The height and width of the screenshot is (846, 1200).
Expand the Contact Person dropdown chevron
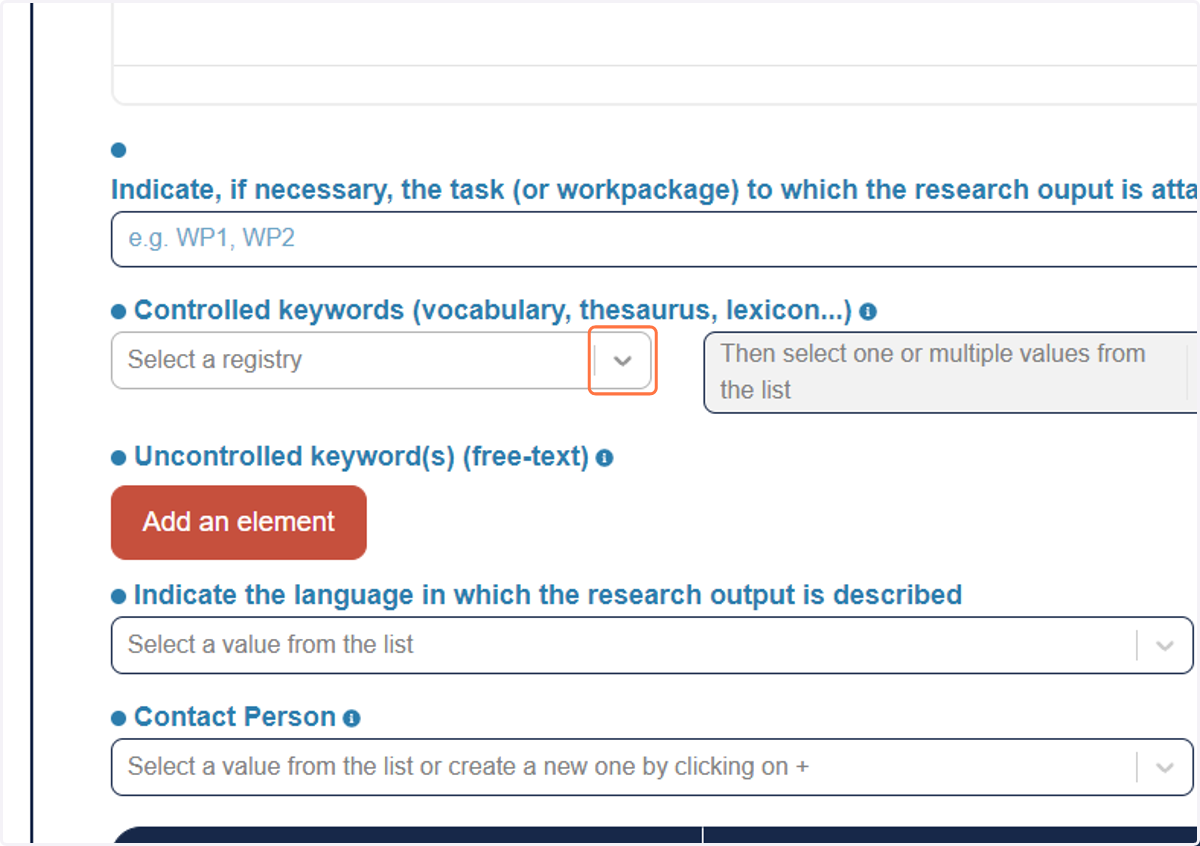[x=1165, y=768]
